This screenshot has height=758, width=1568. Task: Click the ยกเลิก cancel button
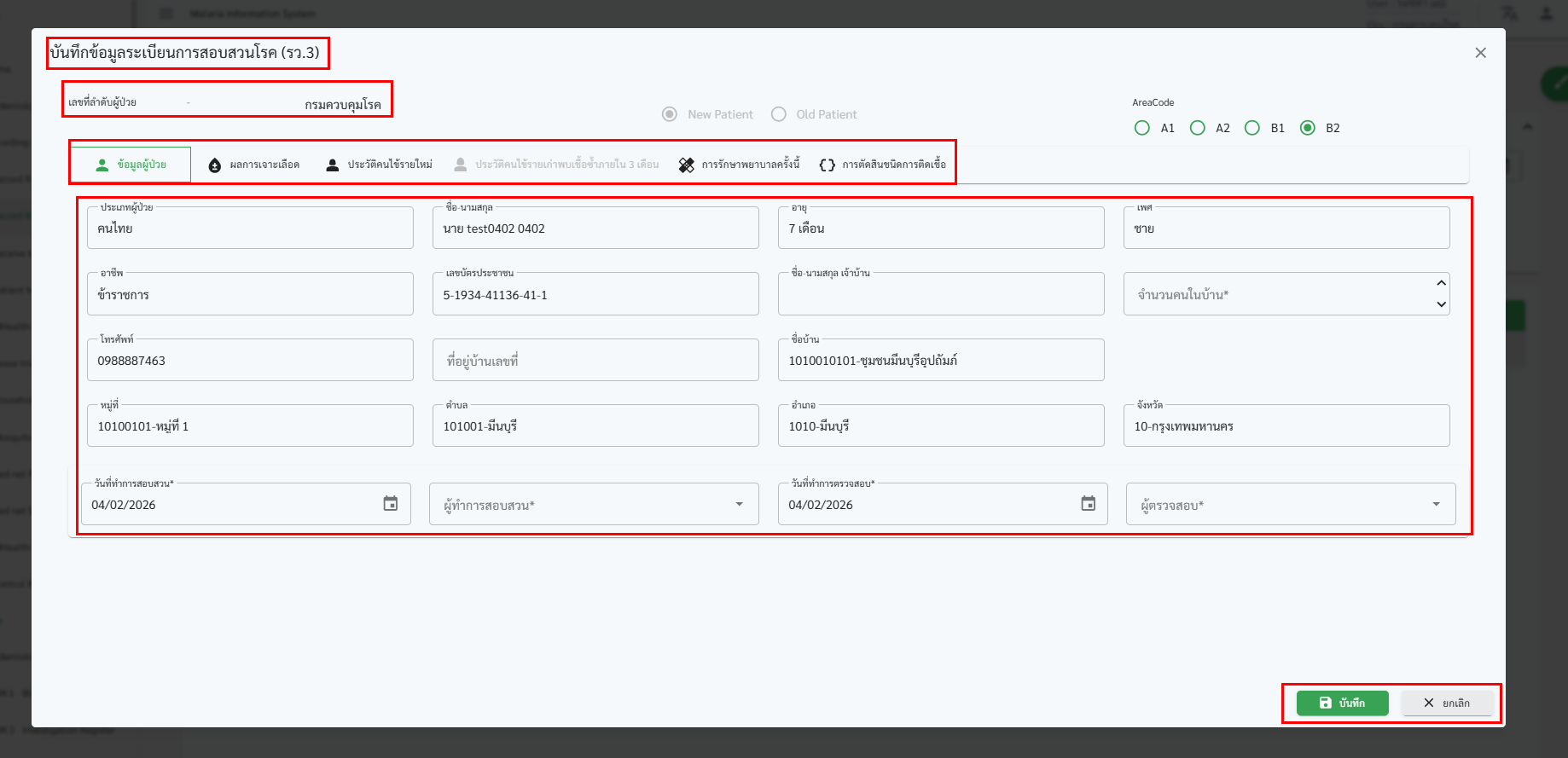pos(1447,703)
